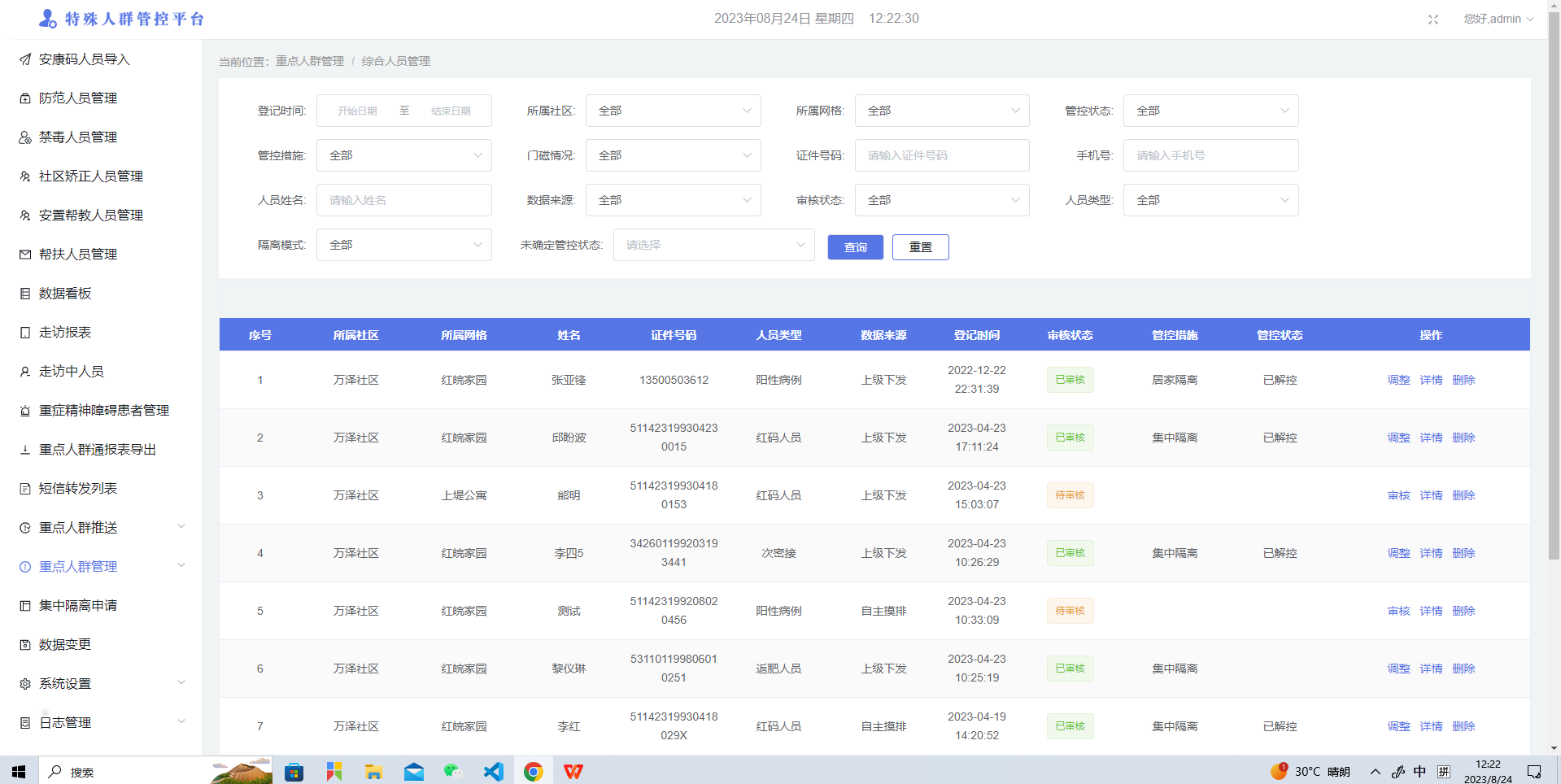The image size is (1561, 784).
Task: Click the 重点人群管理 info icon
Action: [25, 567]
